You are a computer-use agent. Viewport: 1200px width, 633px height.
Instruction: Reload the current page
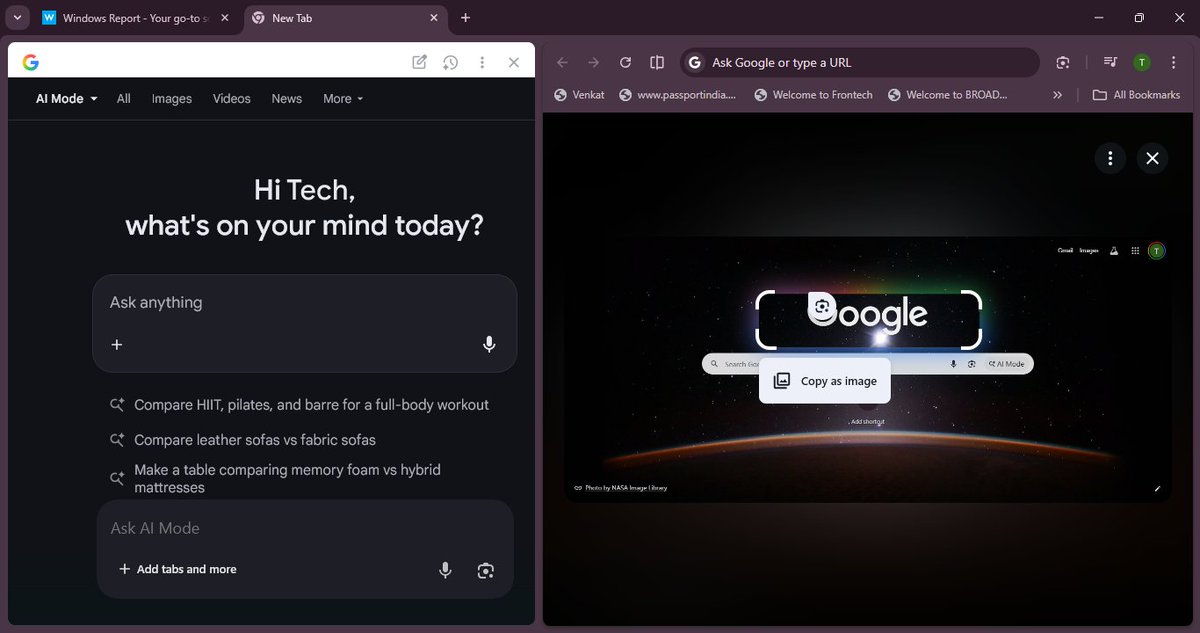pos(625,61)
